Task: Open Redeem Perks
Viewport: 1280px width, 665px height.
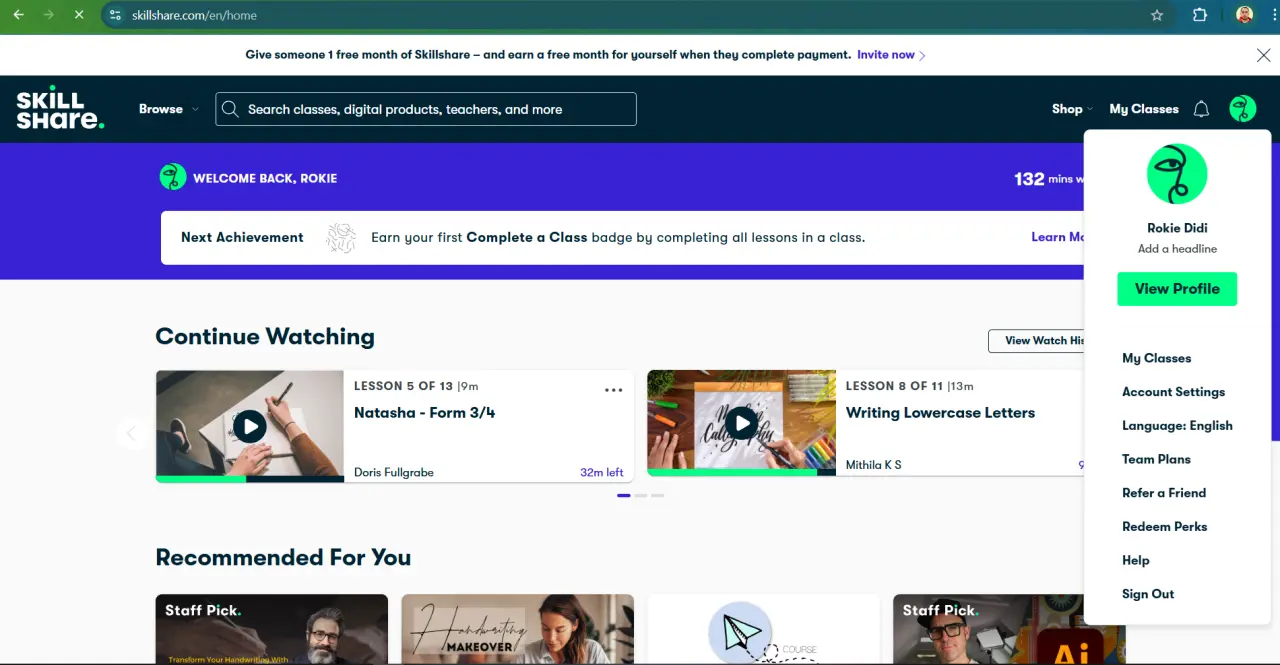Action: [x=1164, y=527]
